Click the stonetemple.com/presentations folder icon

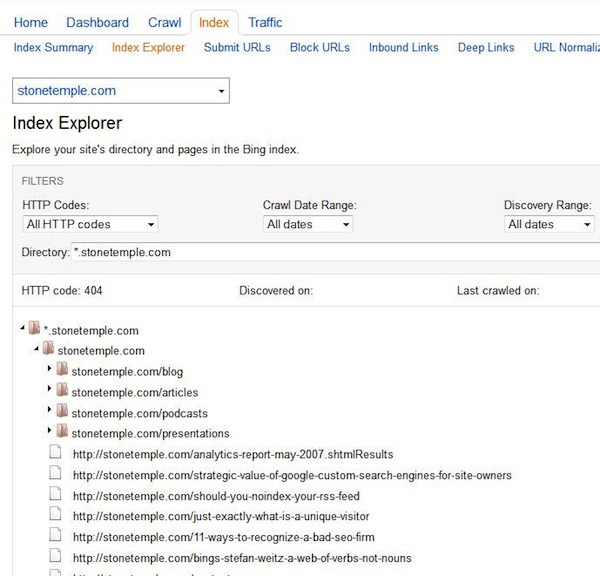62,431
